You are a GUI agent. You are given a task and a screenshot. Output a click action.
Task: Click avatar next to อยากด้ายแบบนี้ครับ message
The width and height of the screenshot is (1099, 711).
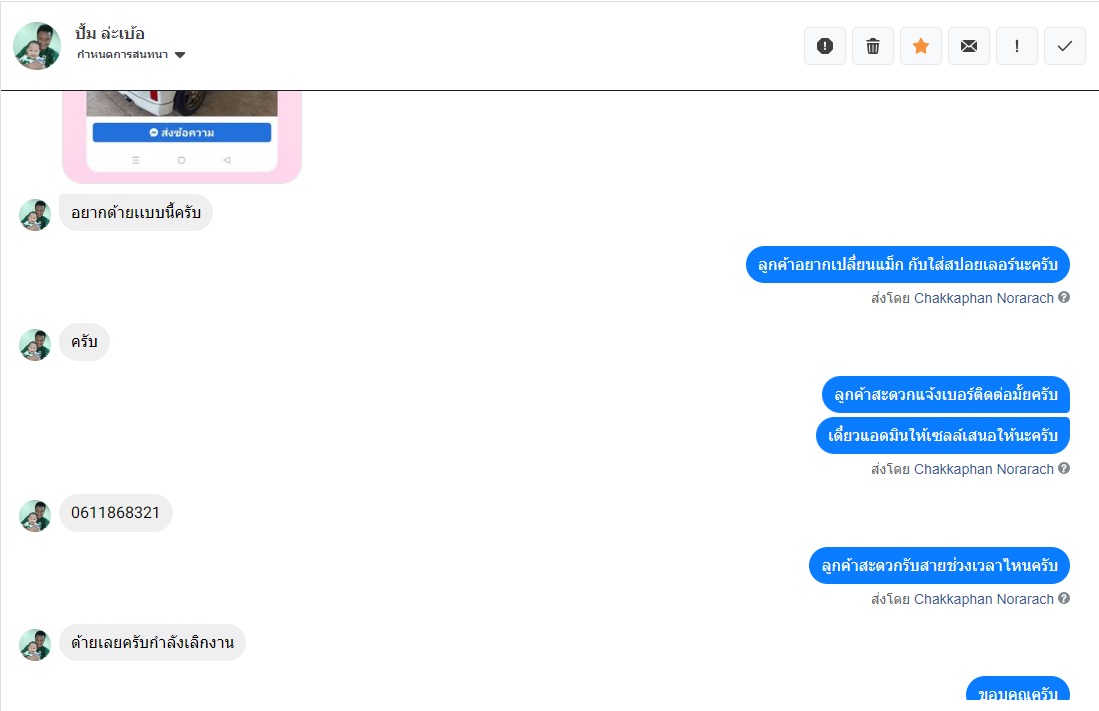[35, 215]
